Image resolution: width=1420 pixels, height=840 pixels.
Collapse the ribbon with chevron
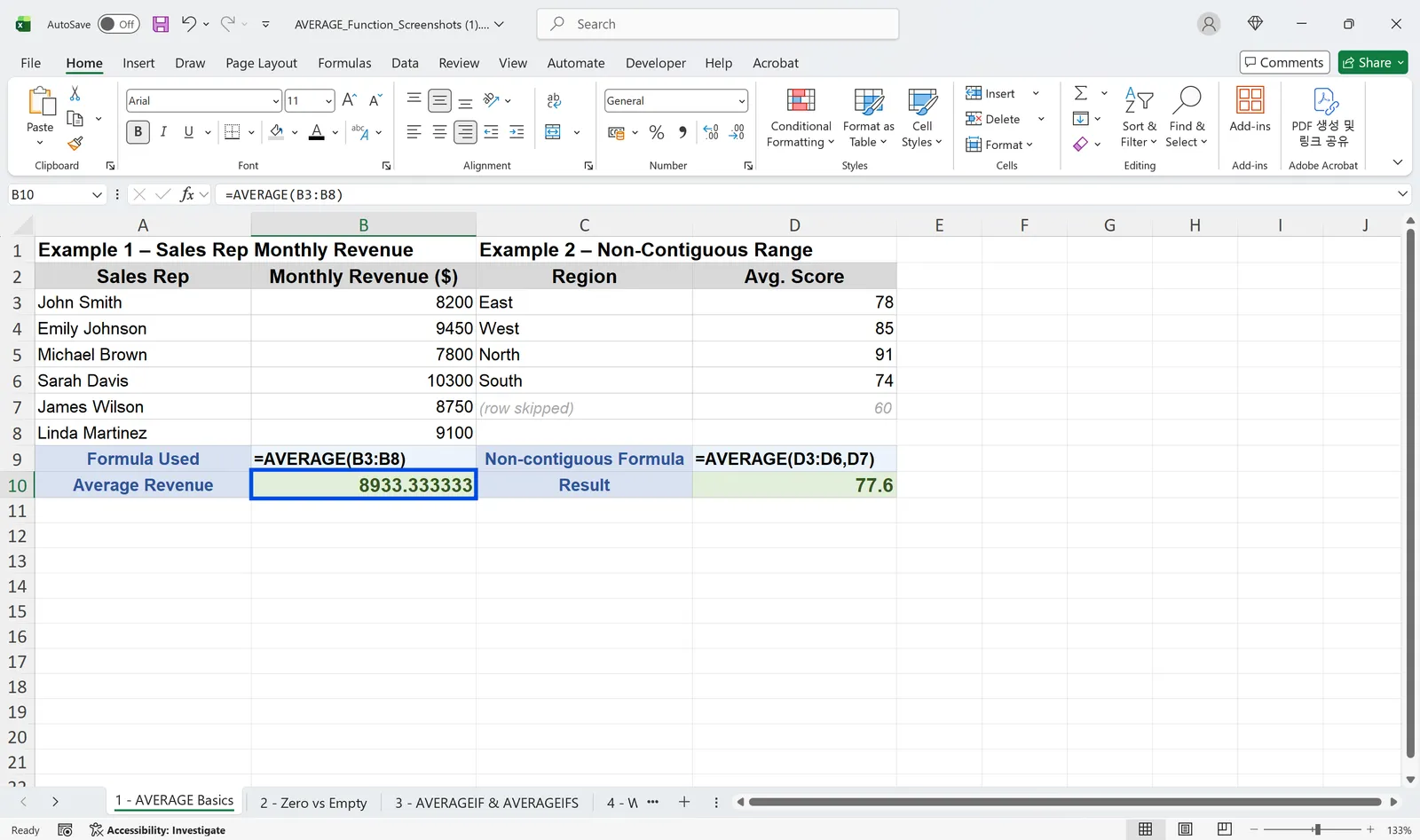coord(1398,162)
